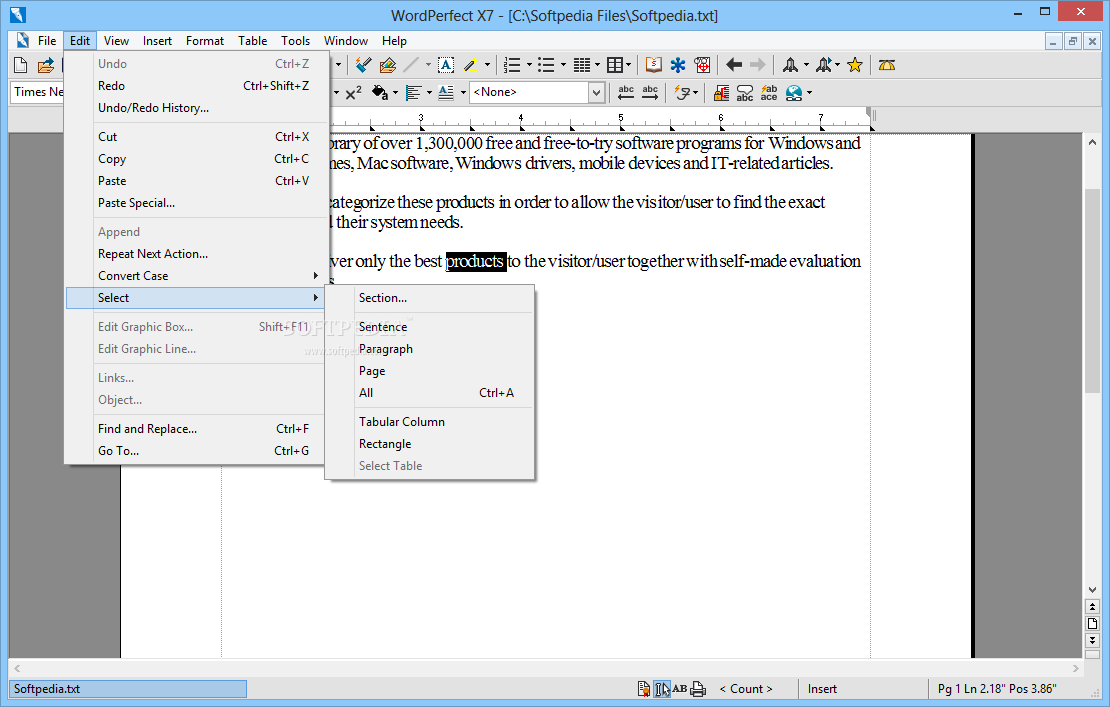The image size is (1110, 707).
Task: Choose Undo/Redo History... entry
Action: [x=195, y=108]
